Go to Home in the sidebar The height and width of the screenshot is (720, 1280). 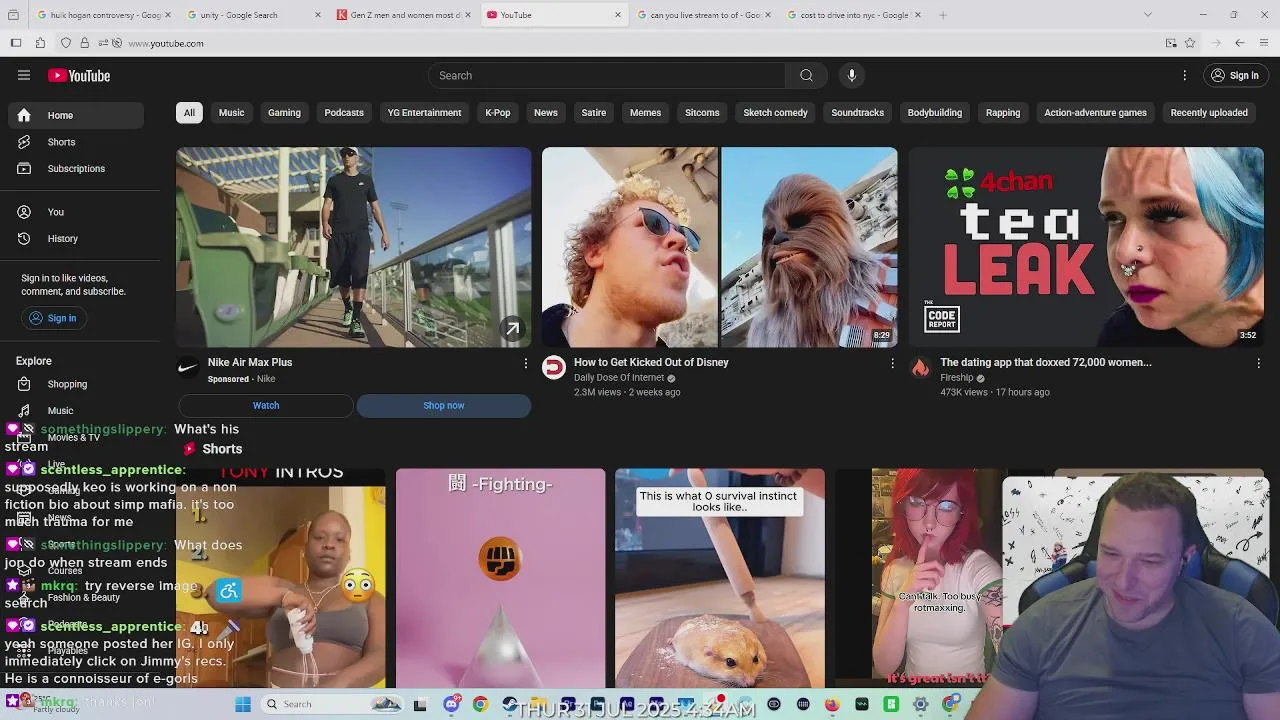pyautogui.click(x=76, y=115)
